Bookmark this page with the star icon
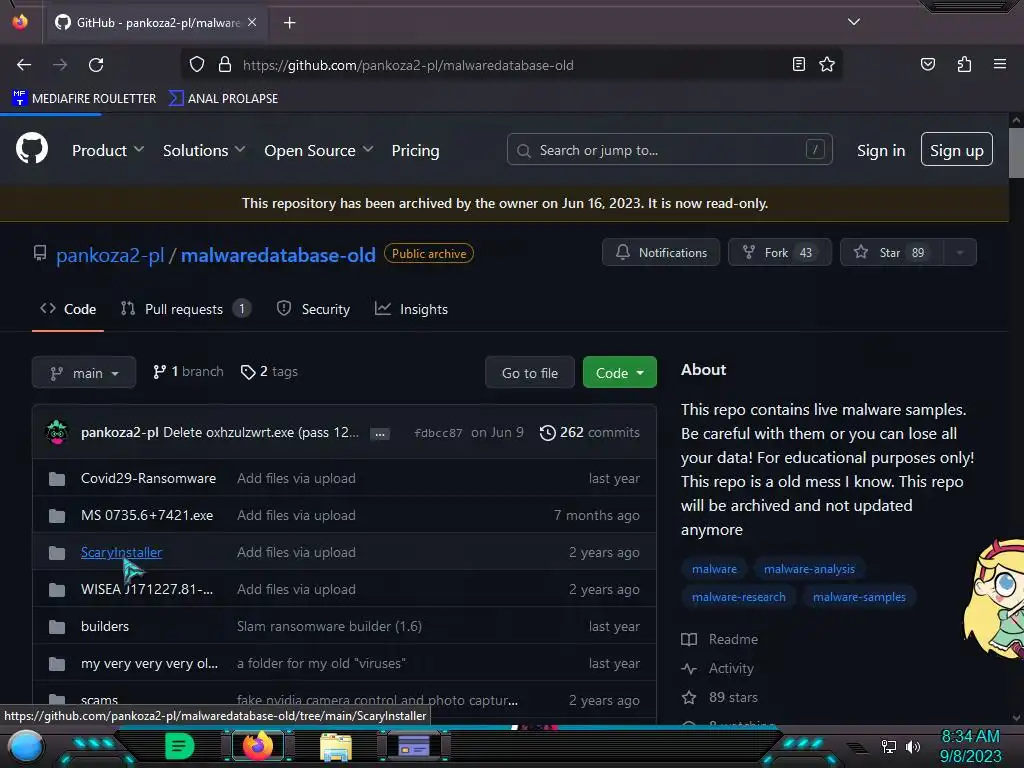1024x768 pixels. pos(827,64)
